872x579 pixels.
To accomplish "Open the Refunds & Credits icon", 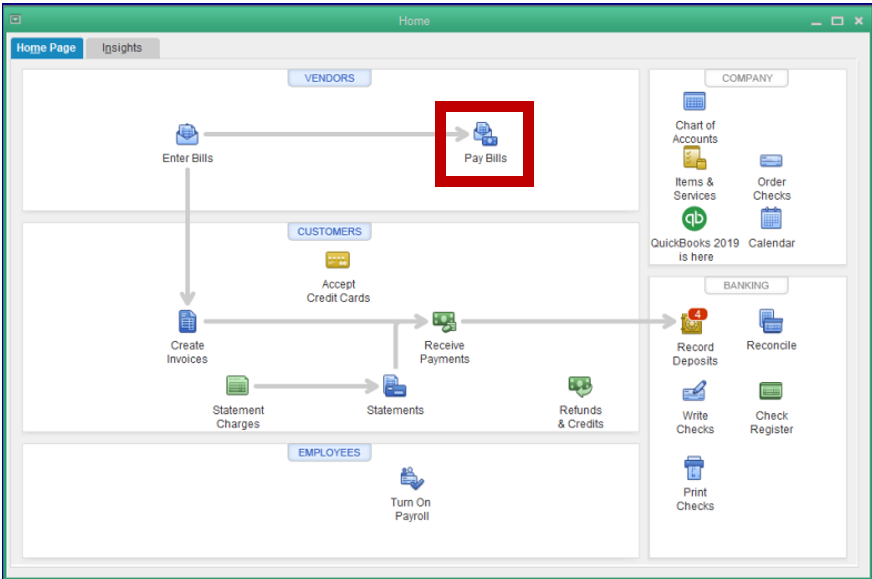I will click(580, 386).
